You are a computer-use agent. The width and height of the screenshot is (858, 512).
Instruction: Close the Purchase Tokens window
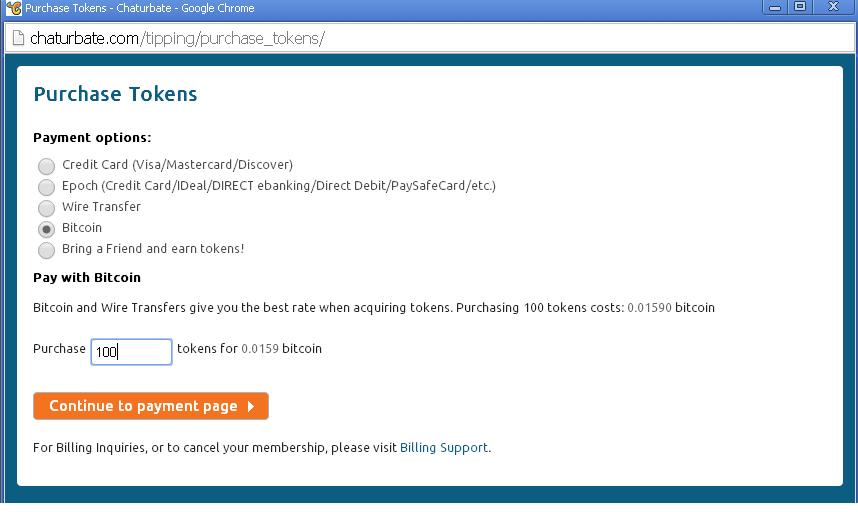tap(833, 7)
